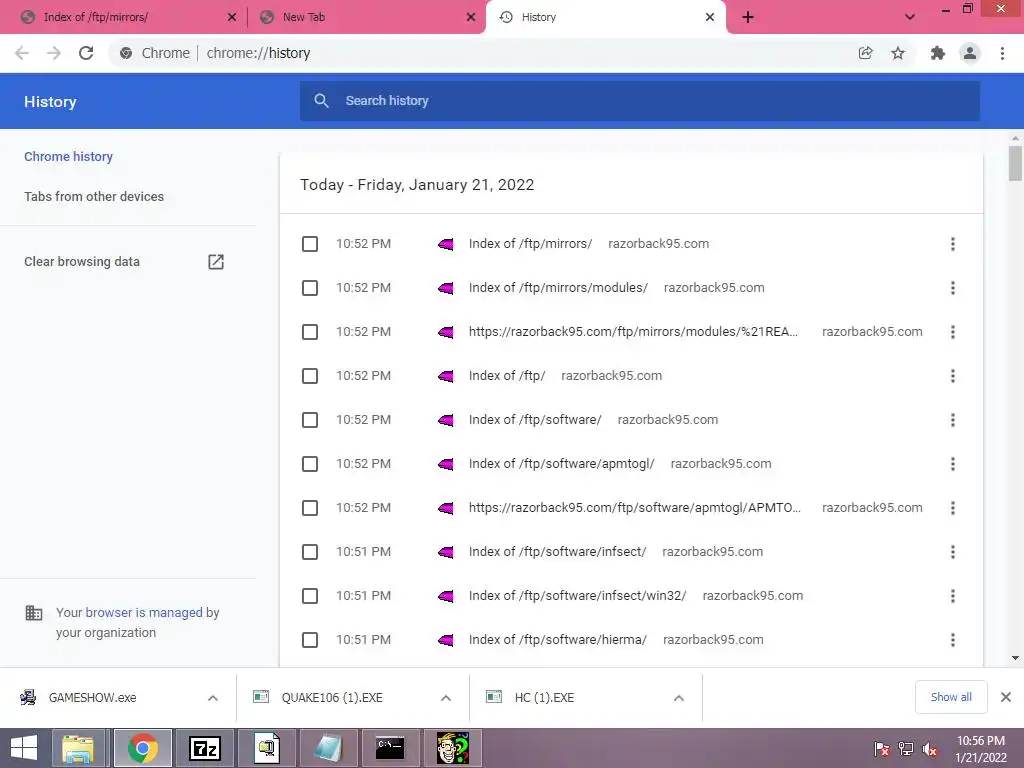Open the QUAKE106 (1).EXE downloaded file
1024x768 pixels.
332,698
